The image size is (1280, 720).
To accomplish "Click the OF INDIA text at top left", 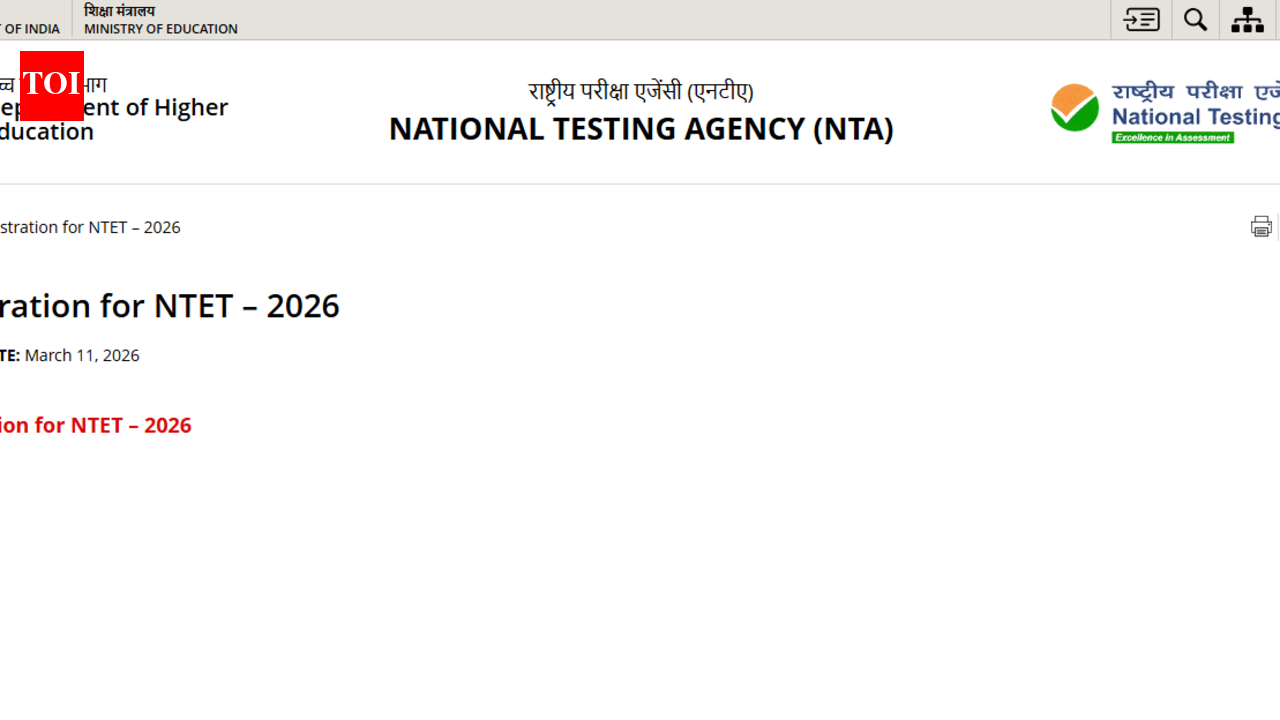I will click(x=30, y=29).
